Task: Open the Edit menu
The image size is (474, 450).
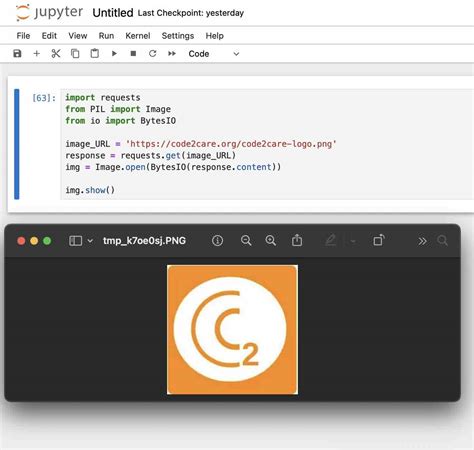Action: point(49,36)
